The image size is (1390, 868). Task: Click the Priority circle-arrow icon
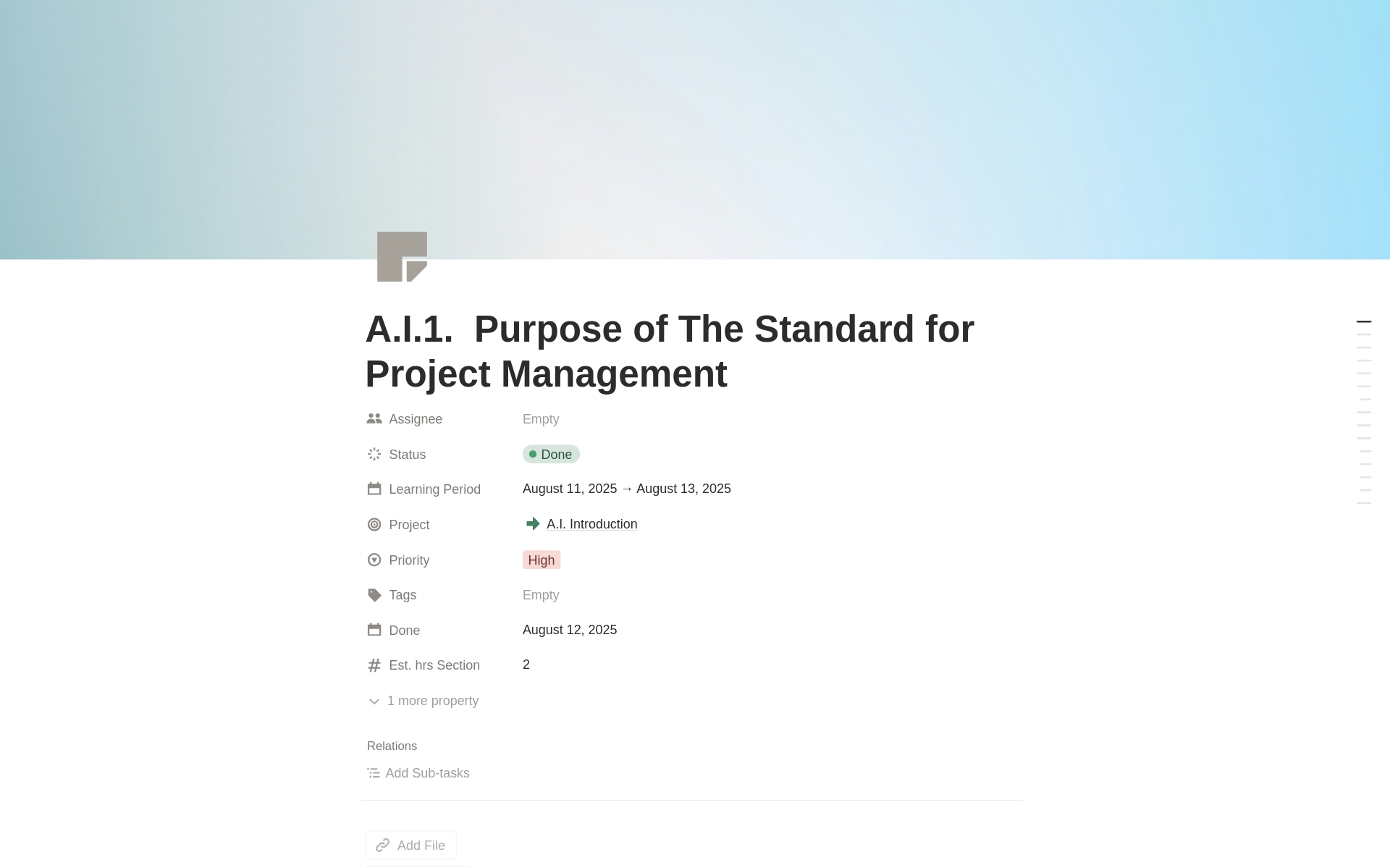pyautogui.click(x=374, y=560)
